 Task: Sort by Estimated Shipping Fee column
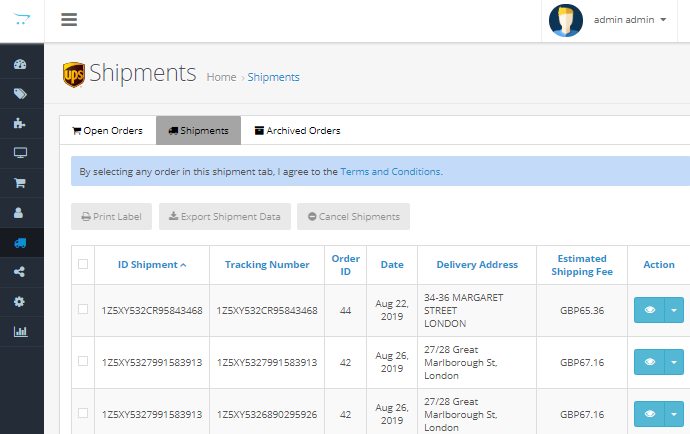tap(582, 265)
